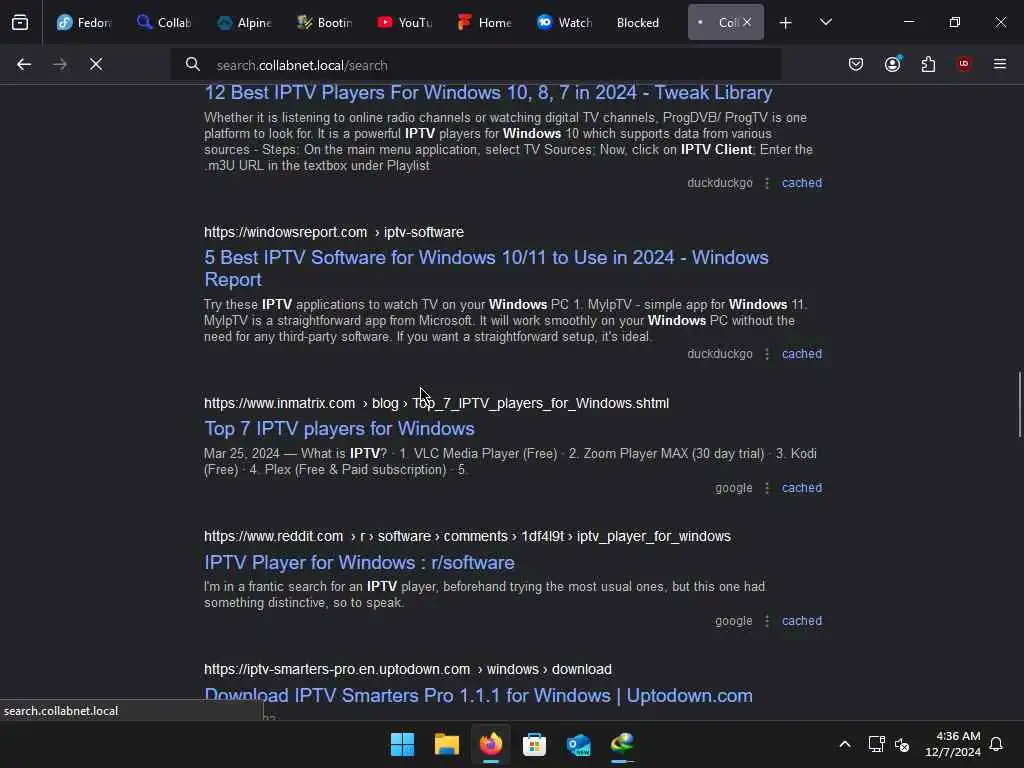
Task: Click the https://www.inmatrix.com URL text
Action: pyautogui.click(x=280, y=404)
